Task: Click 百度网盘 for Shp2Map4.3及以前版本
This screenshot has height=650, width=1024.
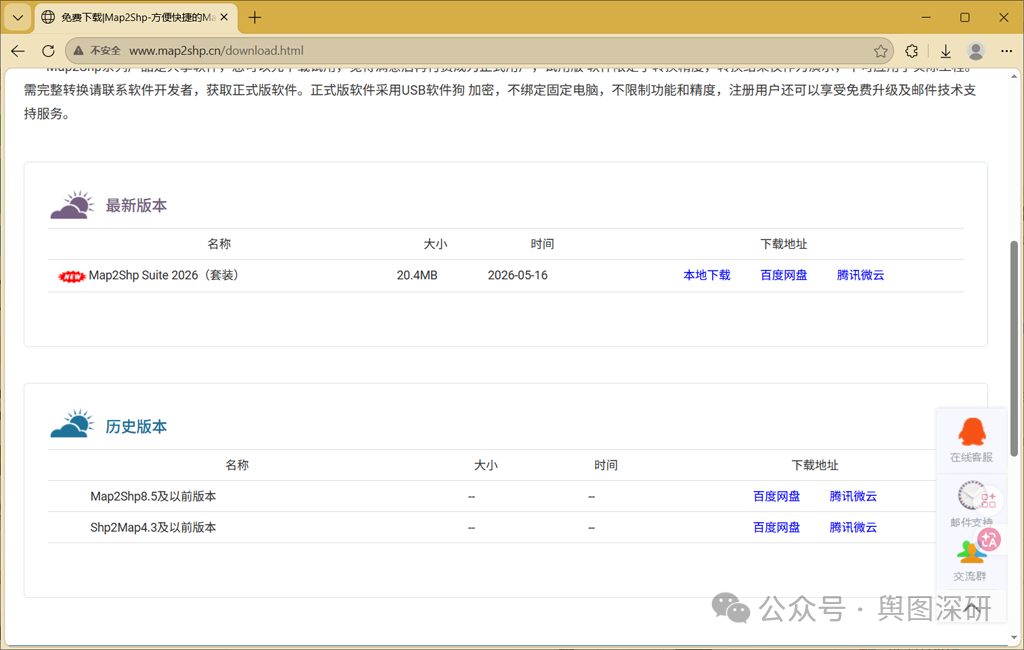Action: click(x=776, y=527)
